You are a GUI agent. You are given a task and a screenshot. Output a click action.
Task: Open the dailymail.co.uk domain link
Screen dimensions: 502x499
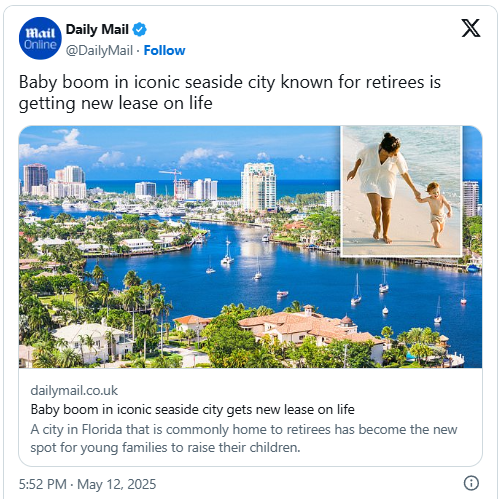click(x=74, y=390)
